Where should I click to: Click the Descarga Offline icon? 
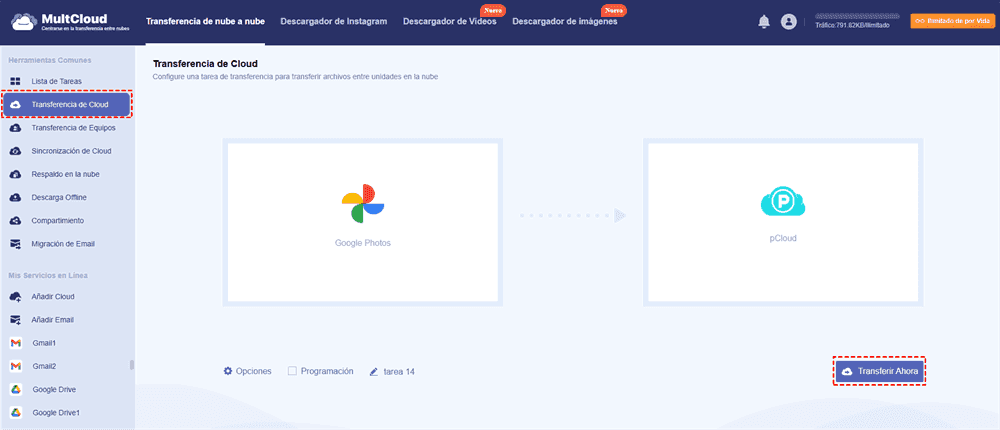16,198
